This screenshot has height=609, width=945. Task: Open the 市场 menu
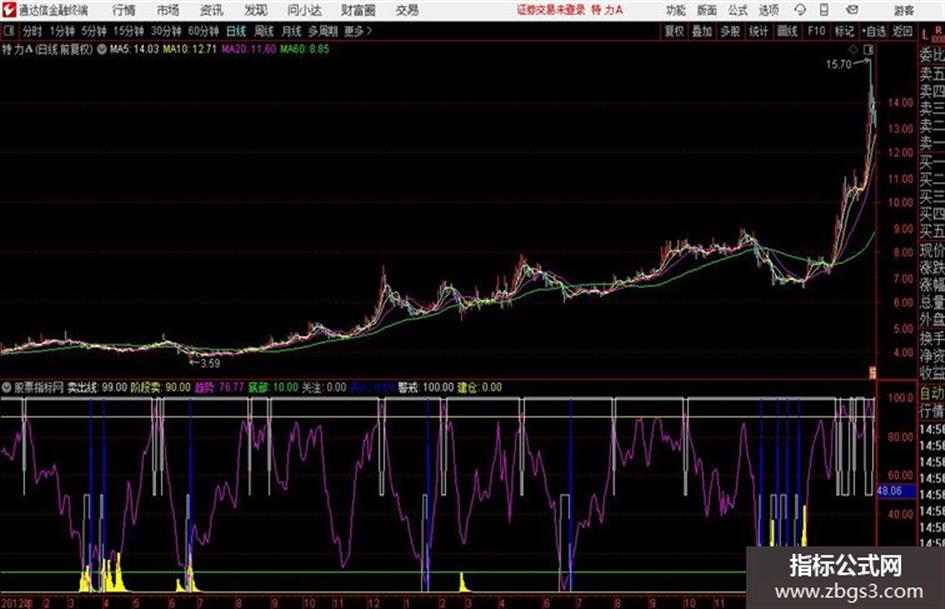168,10
